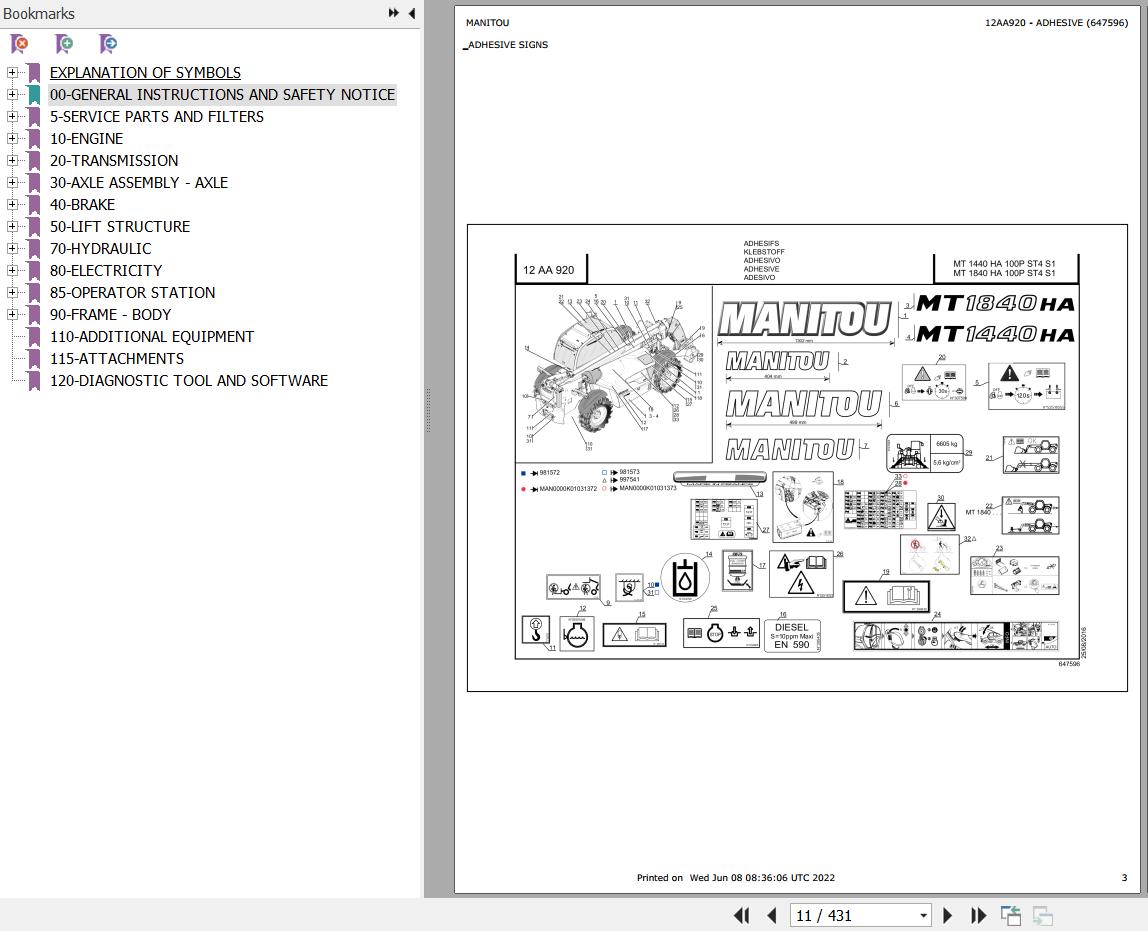Click bookmark icon beside 115-ATTACHMENTS
The width and height of the screenshot is (1148, 931).
click(x=34, y=359)
